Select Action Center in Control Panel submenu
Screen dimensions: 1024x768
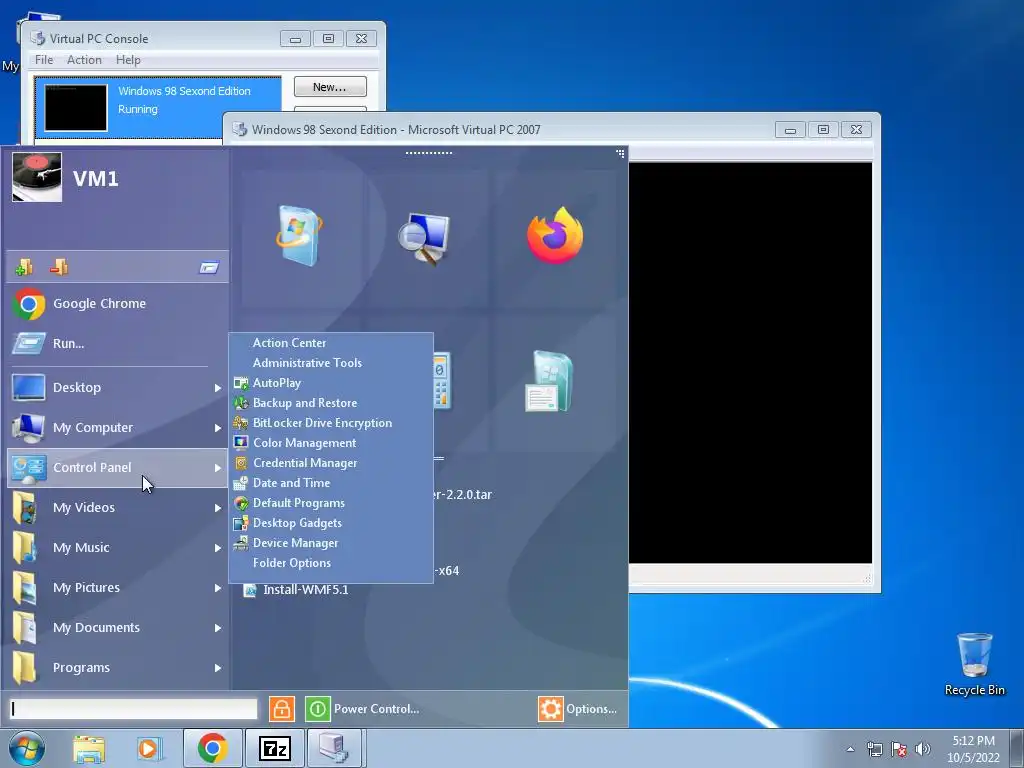331,343
